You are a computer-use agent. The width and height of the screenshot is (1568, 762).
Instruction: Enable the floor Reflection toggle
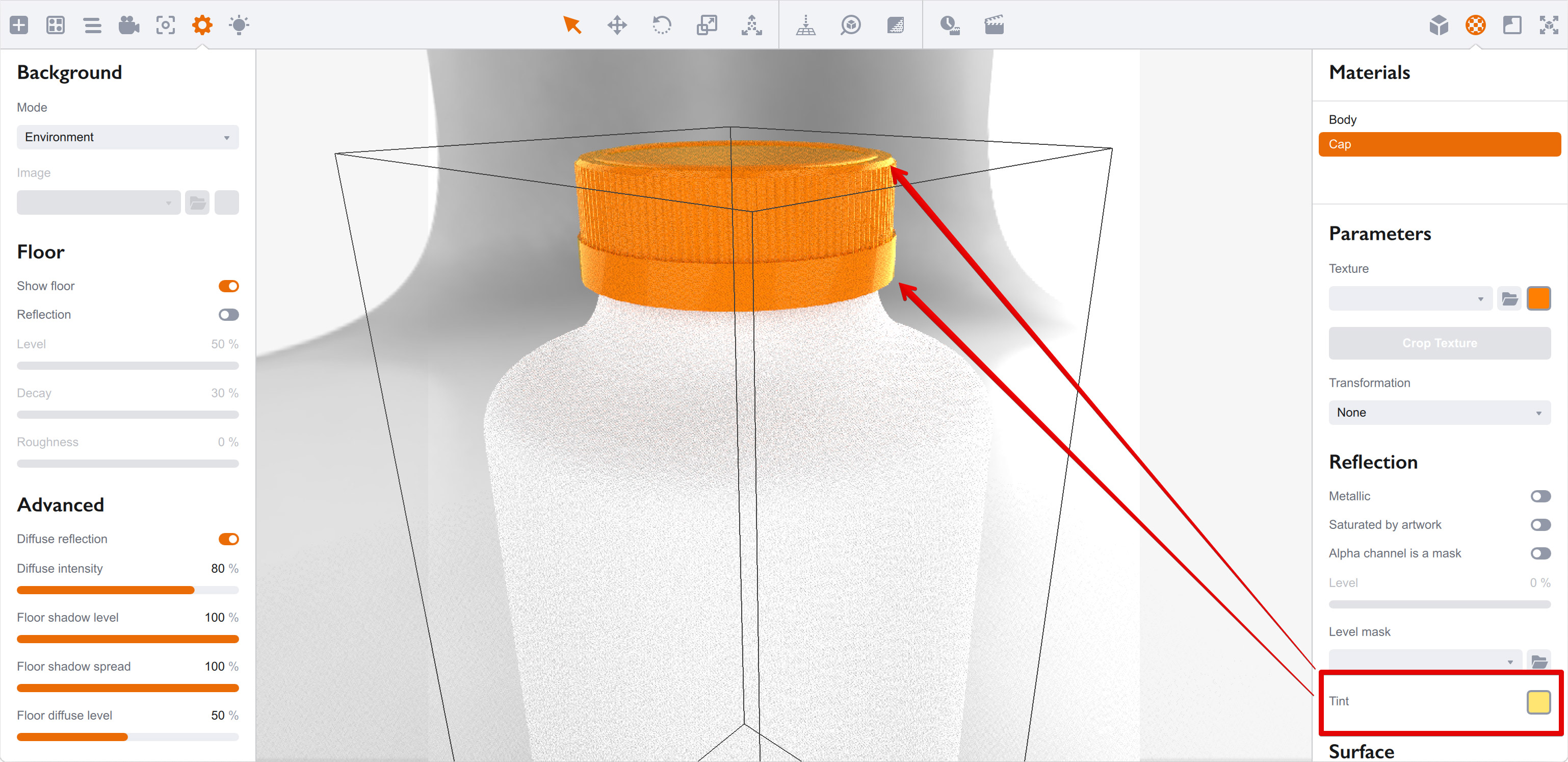(228, 315)
